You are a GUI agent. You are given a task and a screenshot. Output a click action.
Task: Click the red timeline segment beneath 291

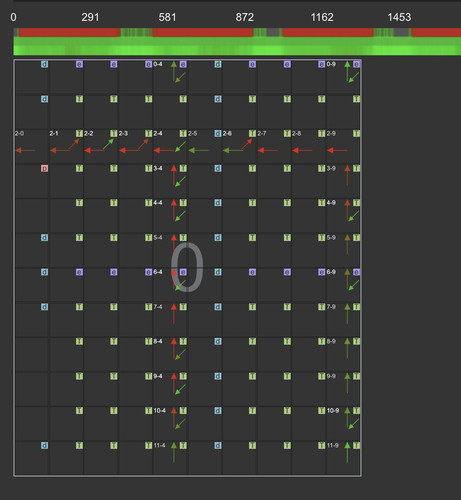pyautogui.click(x=70, y=32)
